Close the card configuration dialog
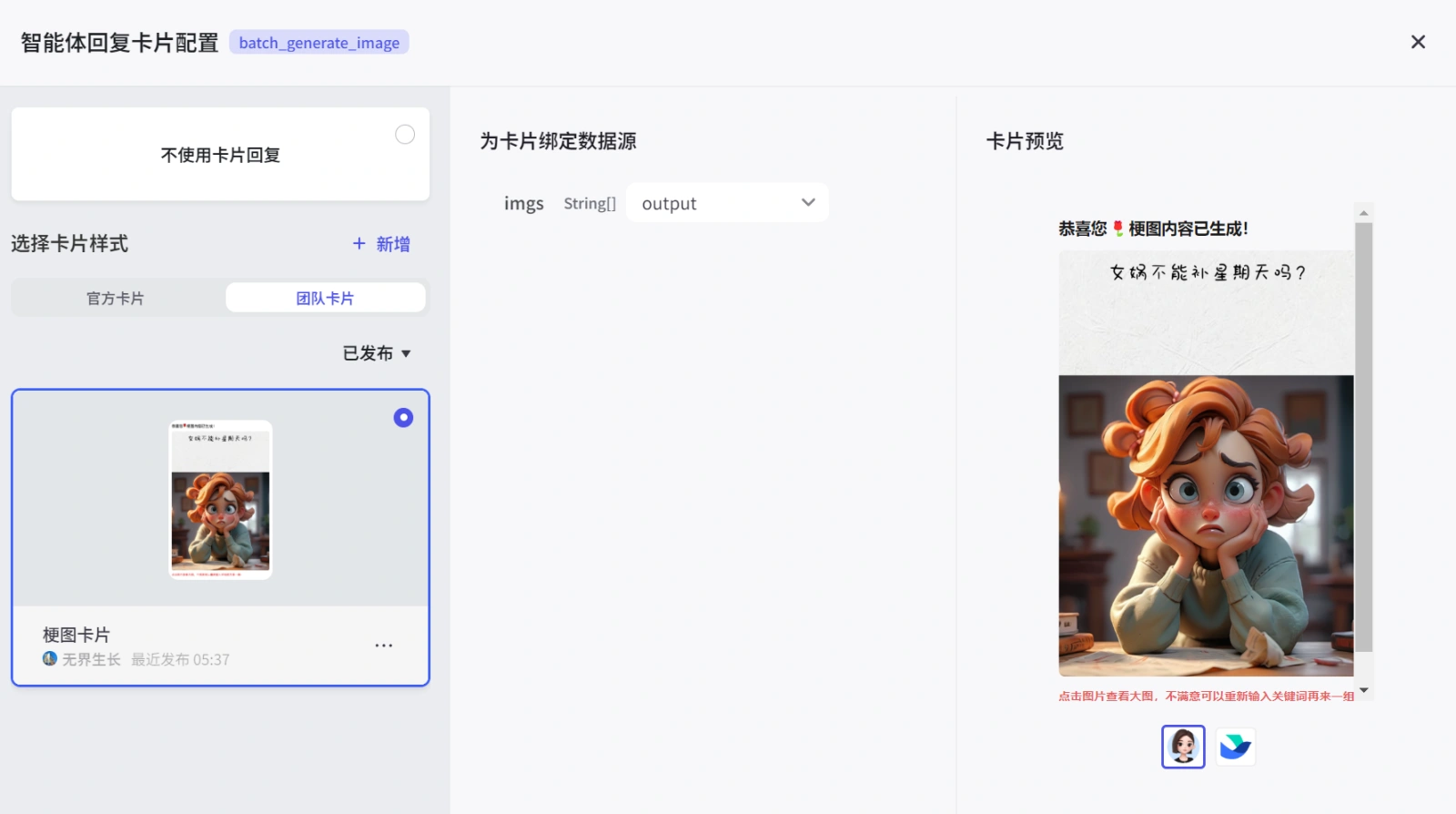The image size is (1456, 814). (x=1418, y=42)
